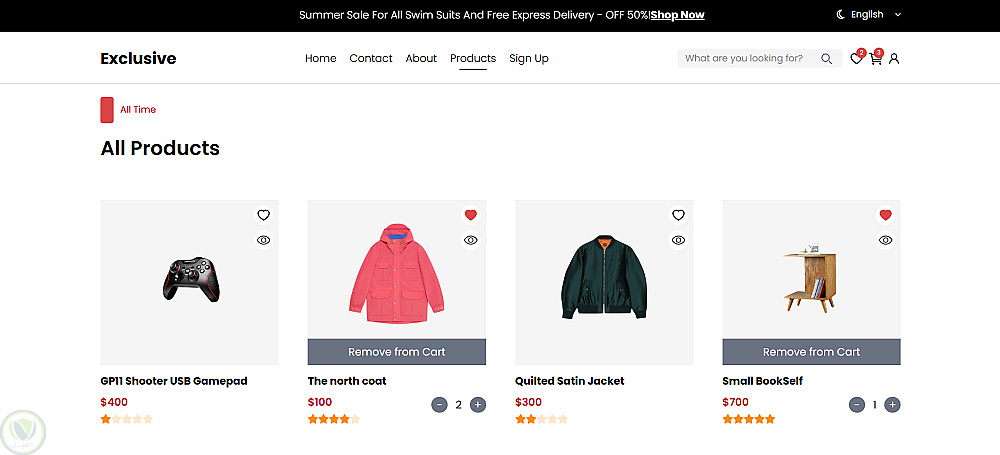This screenshot has height=455, width=1000.
Task: Increase The north coat quantity
Action: point(478,405)
